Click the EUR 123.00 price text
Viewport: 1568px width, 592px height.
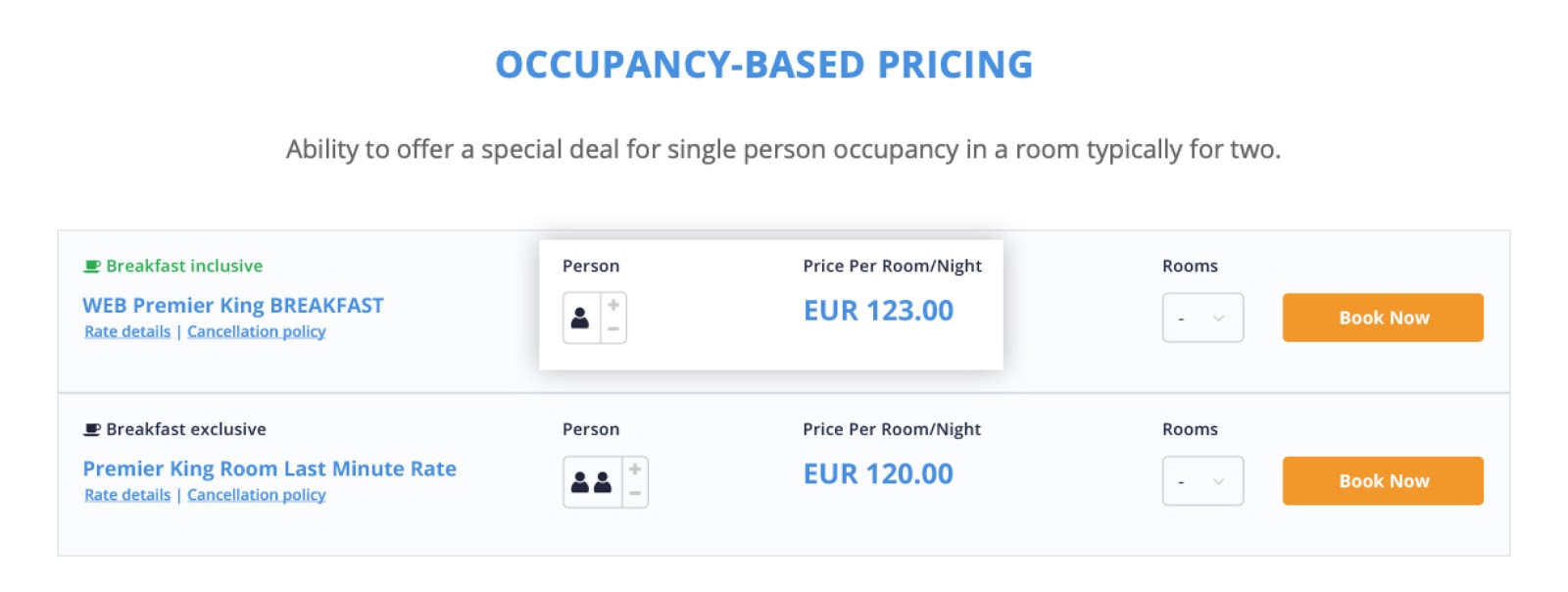click(x=877, y=310)
